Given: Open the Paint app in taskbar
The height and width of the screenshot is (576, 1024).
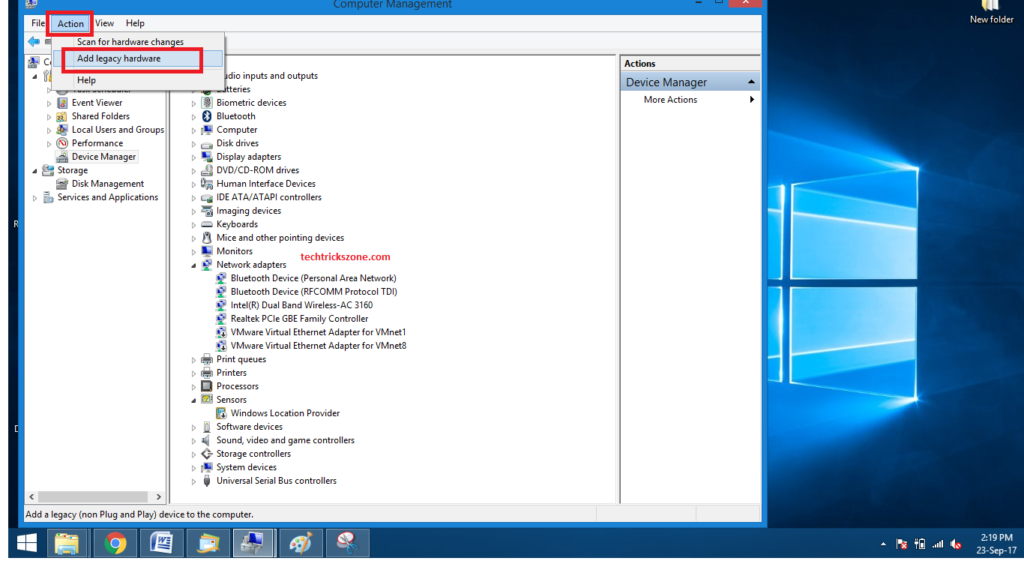Looking at the screenshot, I should (x=299, y=543).
